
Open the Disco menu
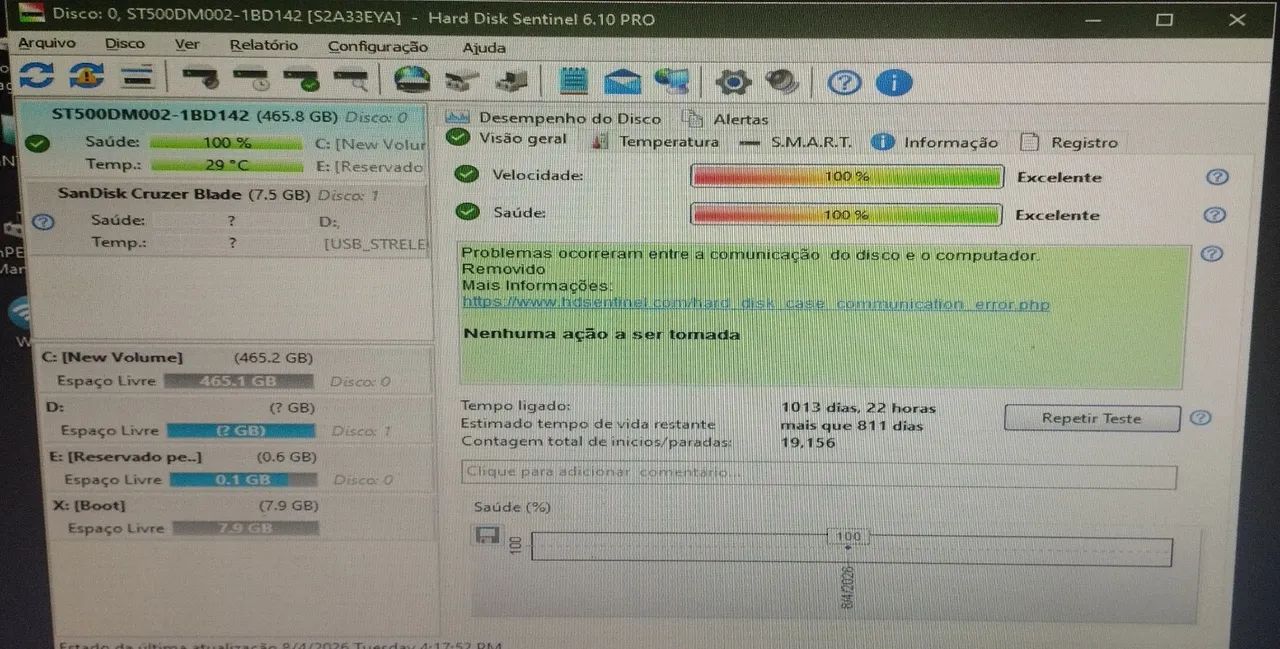[125, 44]
